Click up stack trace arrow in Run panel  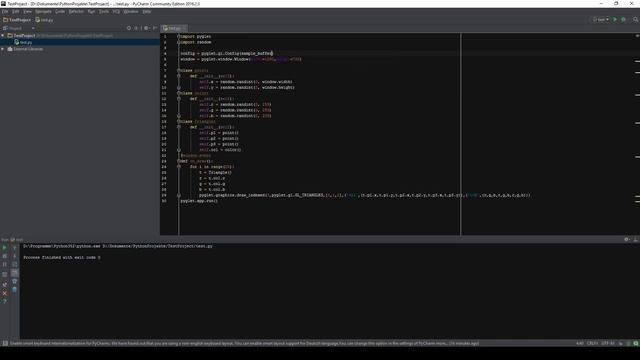(14, 248)
